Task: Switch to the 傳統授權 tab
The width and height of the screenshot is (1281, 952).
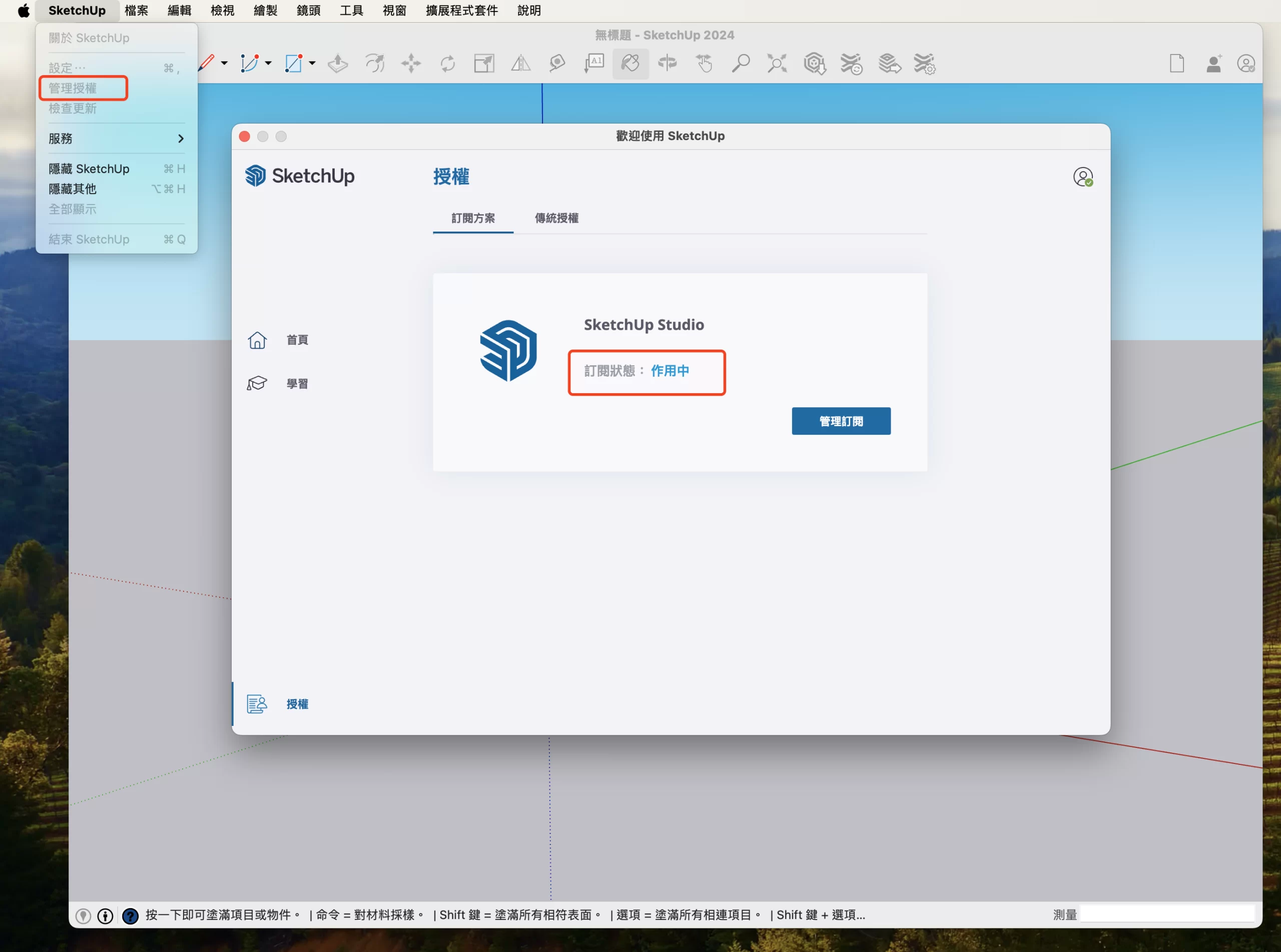Action: click(556, 218)
